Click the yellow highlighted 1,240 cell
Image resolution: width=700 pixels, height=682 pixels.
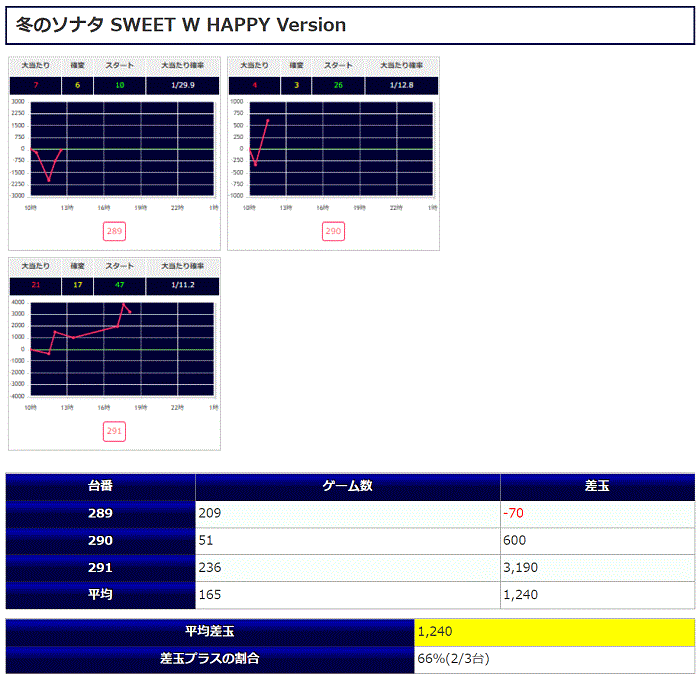554,632
